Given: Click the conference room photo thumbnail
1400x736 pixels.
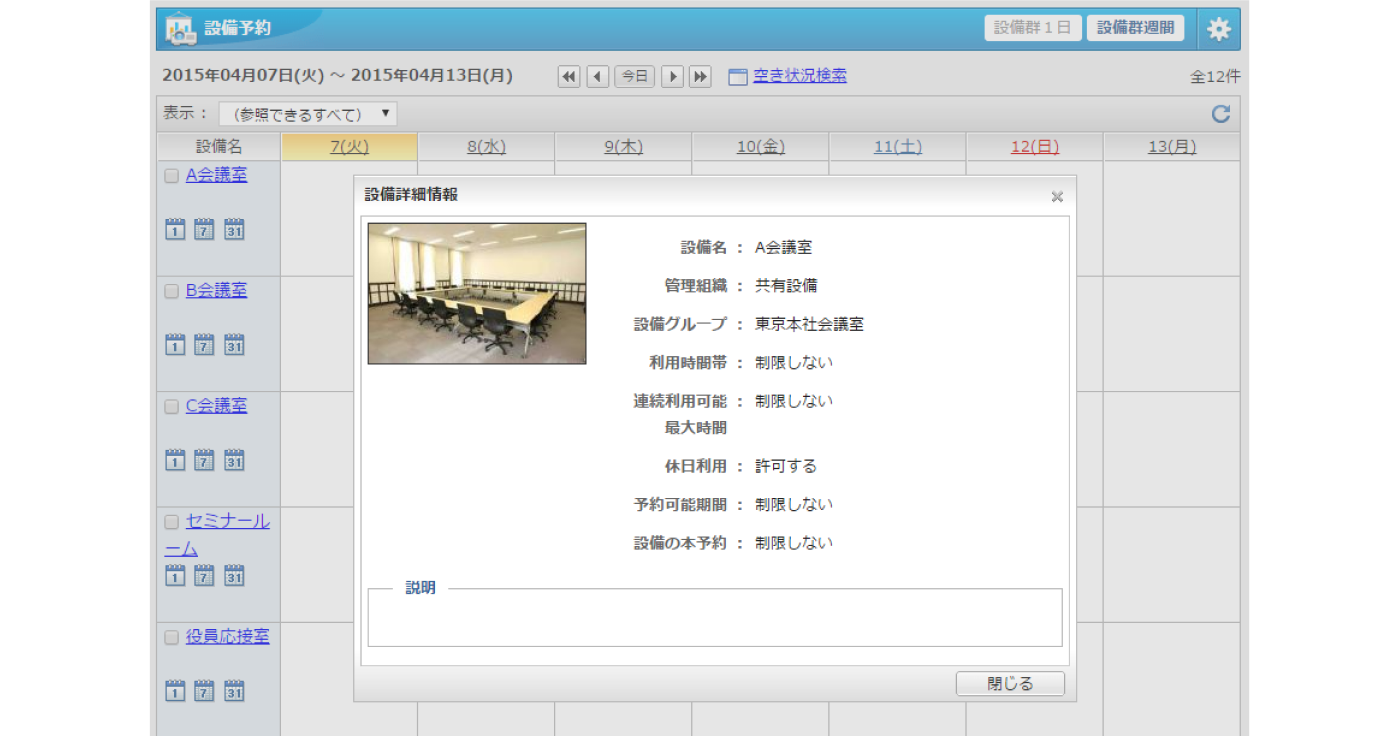Looking at the screenshot, I should pos(477,293).
